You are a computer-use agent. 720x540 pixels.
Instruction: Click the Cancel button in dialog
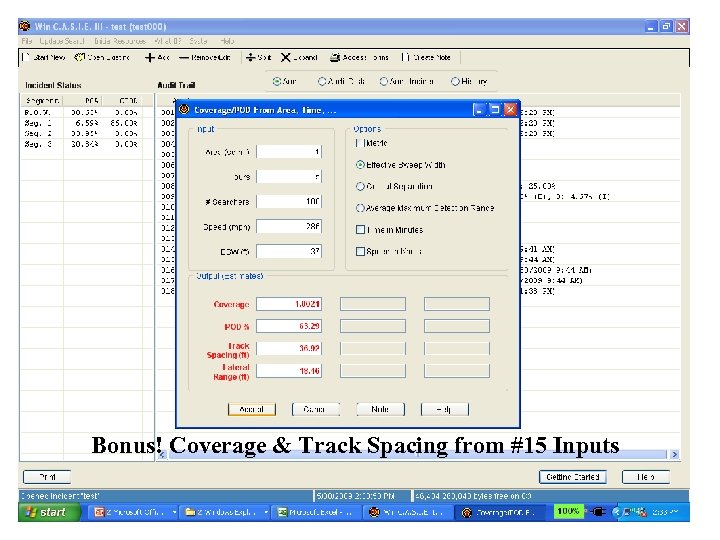click(x=316, y=409)
